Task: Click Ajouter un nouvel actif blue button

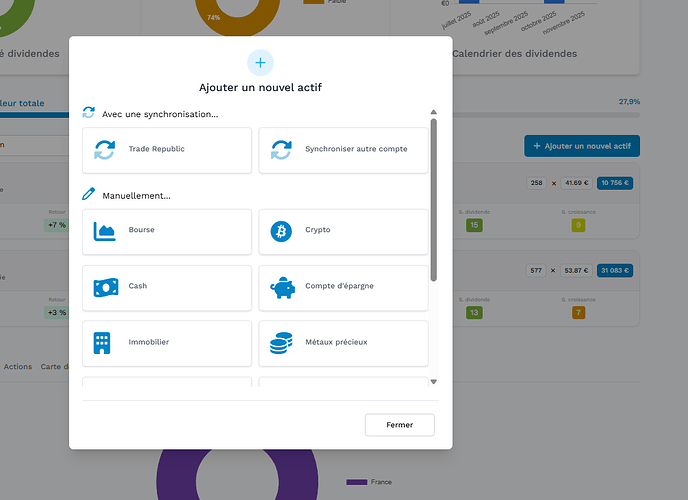Action: [582, 146]
